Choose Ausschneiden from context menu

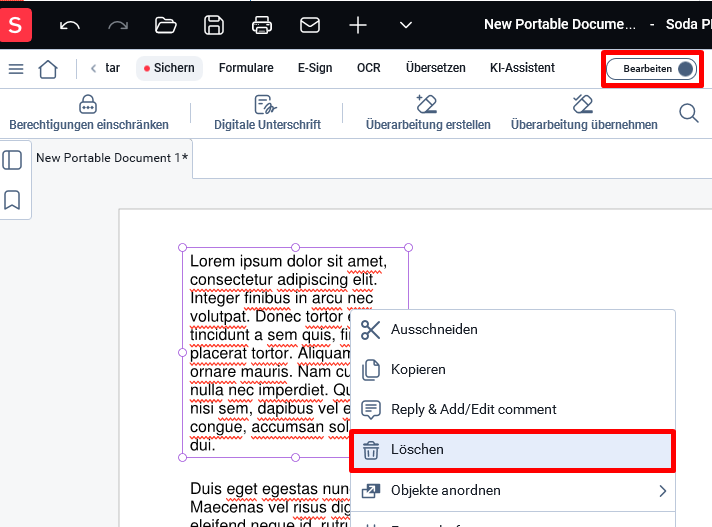click(513, 330)
